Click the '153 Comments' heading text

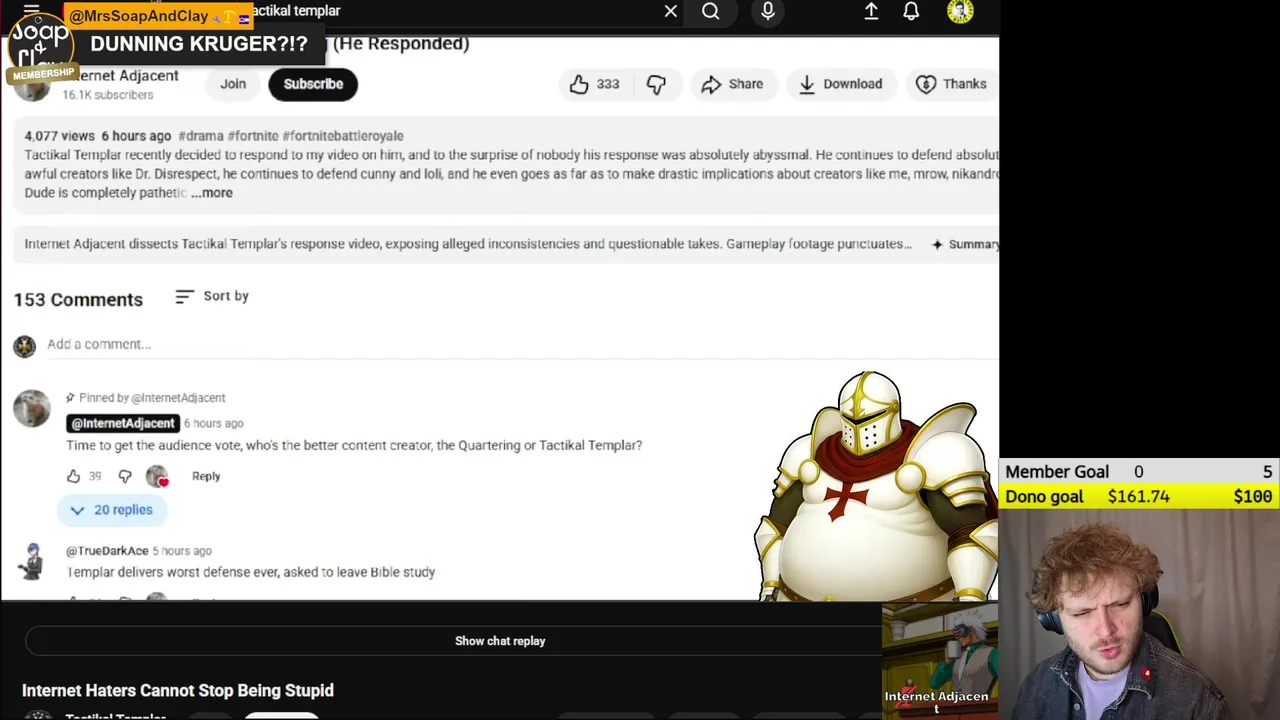(x=78, y=299)
